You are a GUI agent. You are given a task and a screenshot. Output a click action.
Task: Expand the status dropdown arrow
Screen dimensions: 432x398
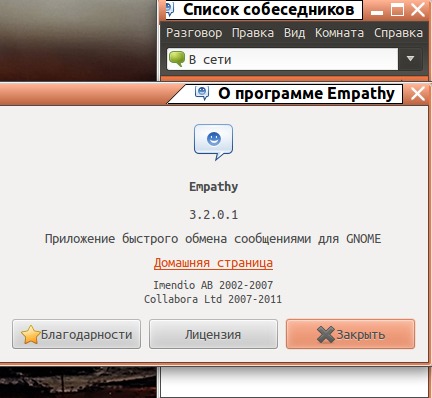[410, 59]
